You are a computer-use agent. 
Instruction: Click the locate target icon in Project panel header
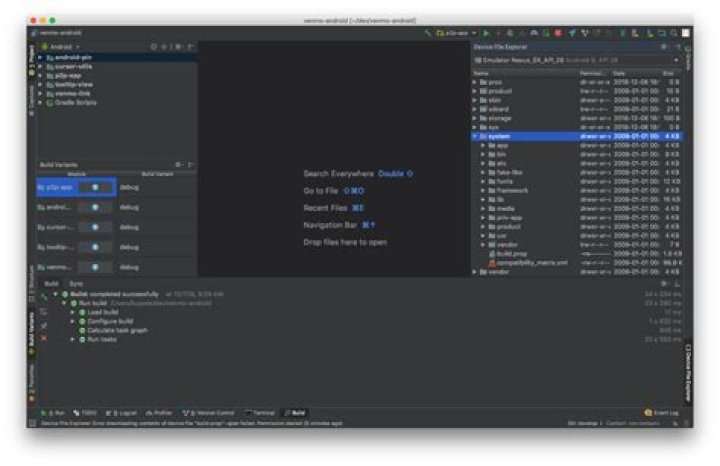tap(153, 47)
